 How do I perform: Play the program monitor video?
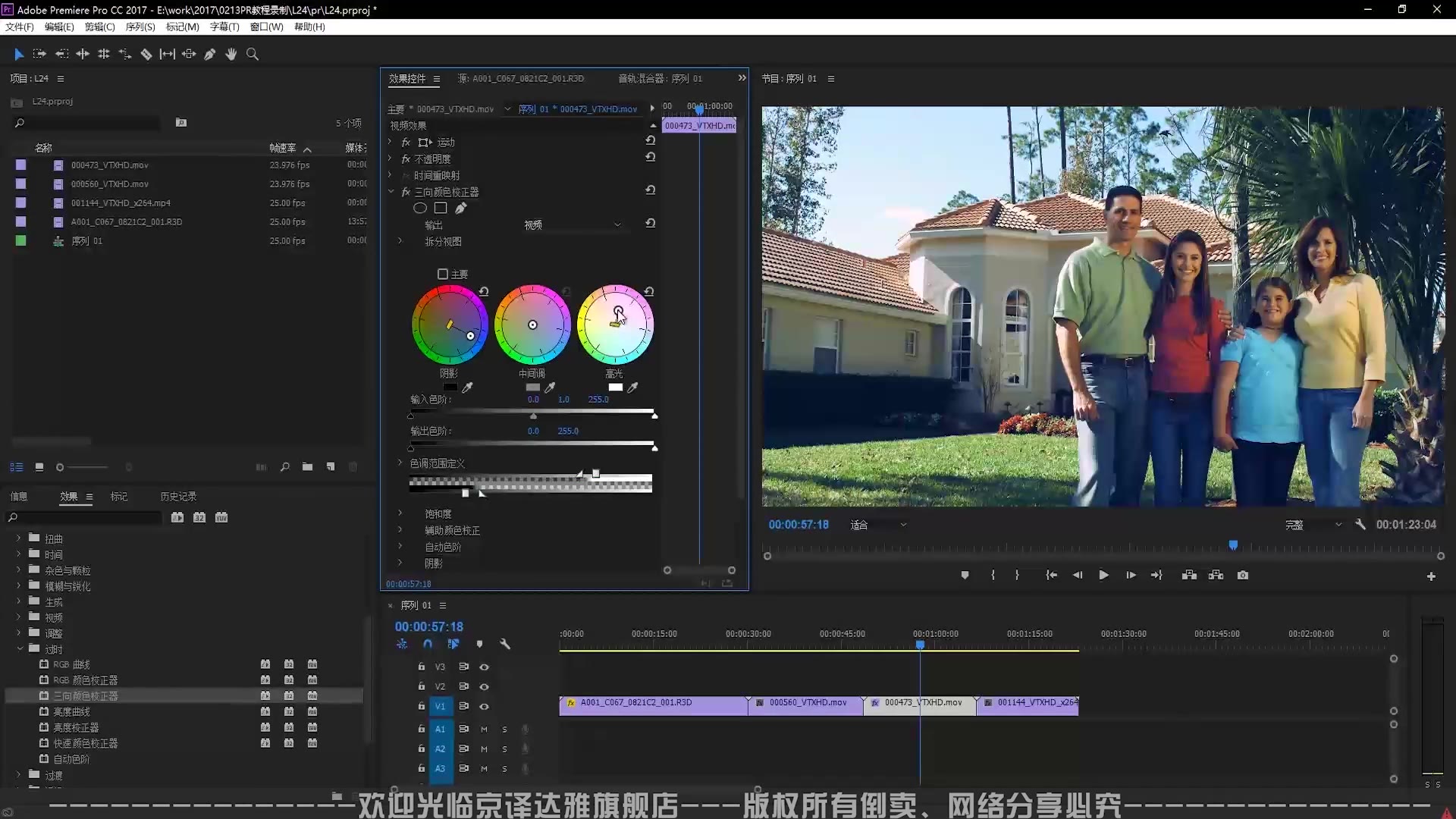pos(1103,576)
